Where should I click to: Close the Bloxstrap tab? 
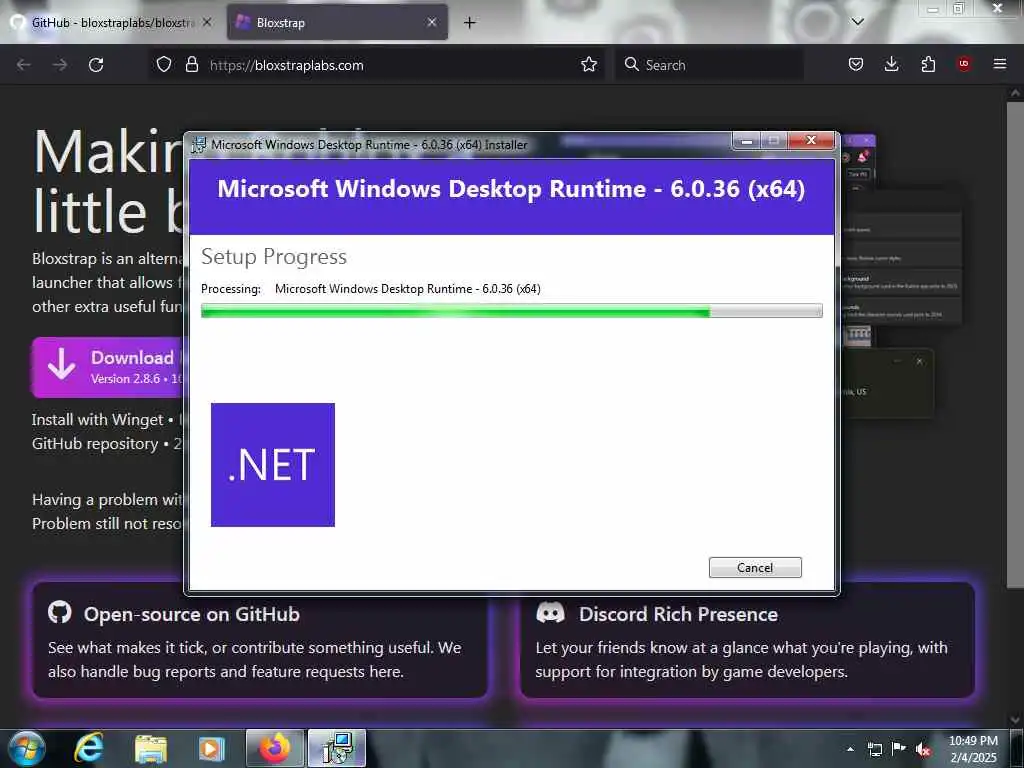coord(432,22)
